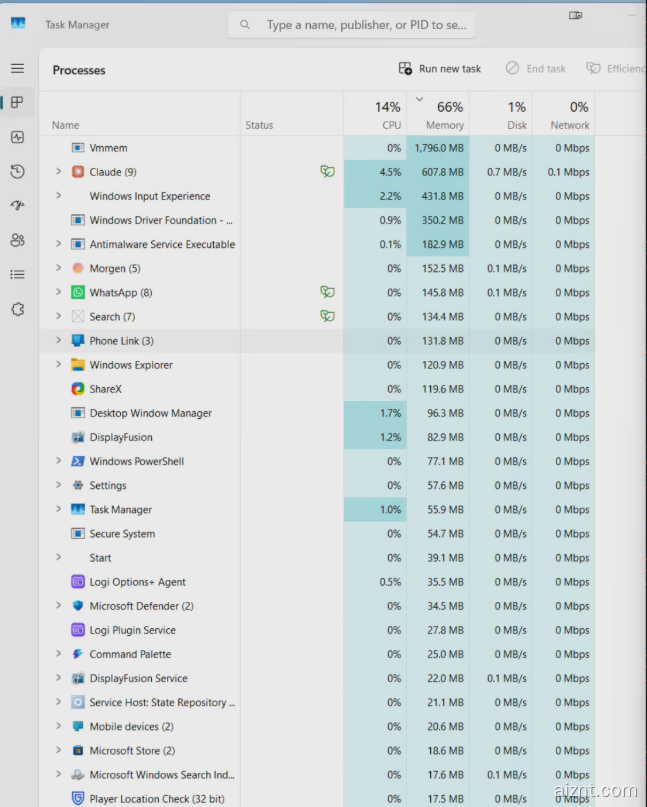Open the Services icon in sidebar
Screen dimensions: 647x807
(18, 309)
